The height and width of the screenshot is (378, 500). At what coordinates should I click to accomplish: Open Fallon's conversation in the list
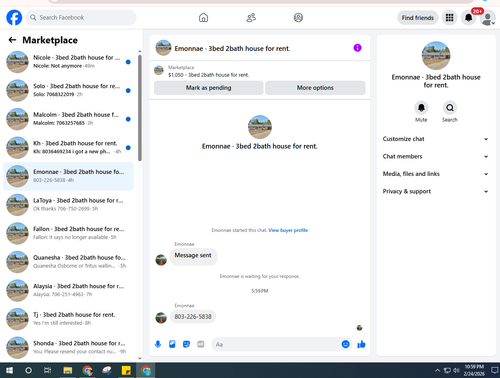[x=68, y=233]
